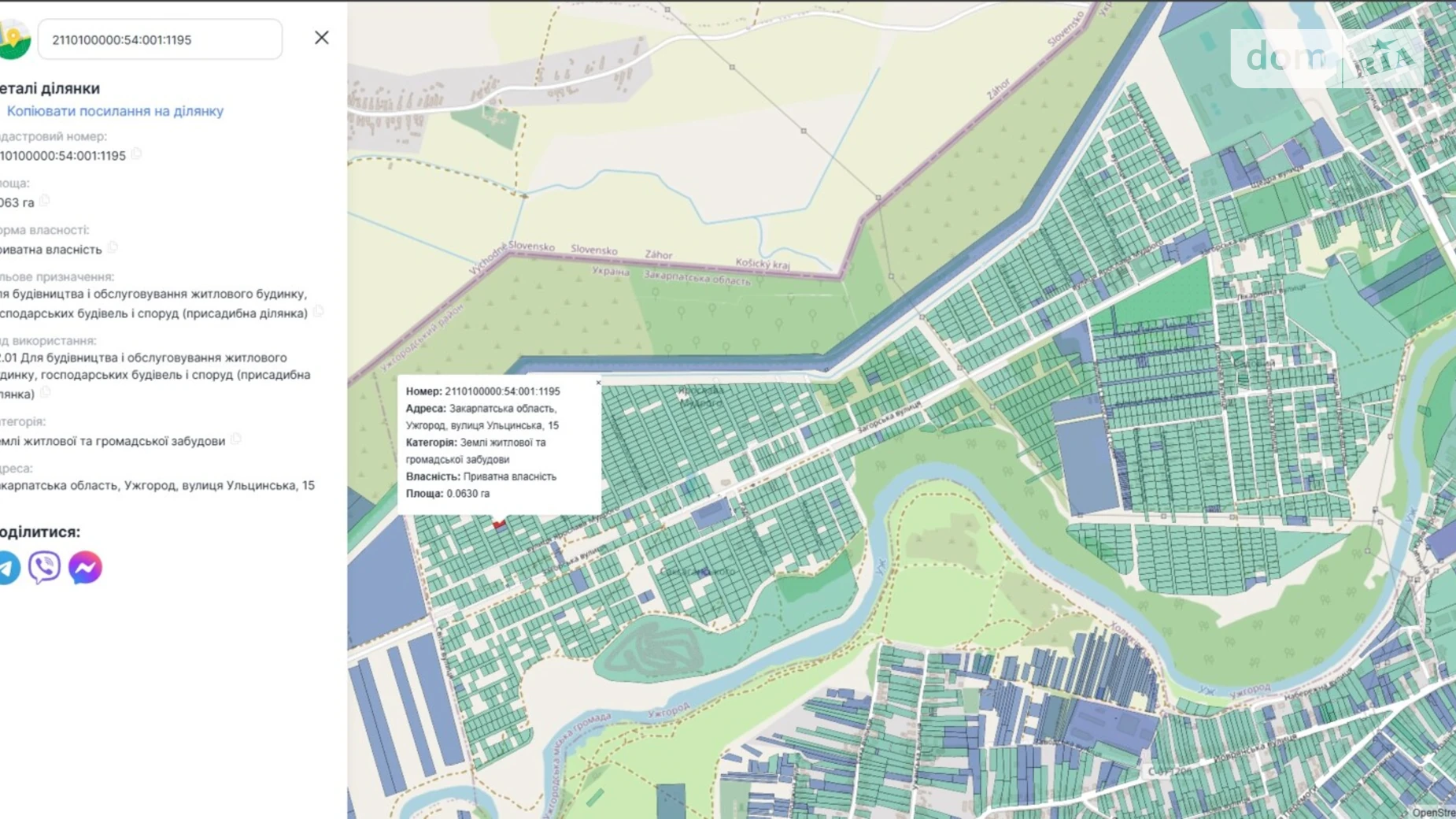The height and width of the screenshot is (819, 1456).
Task: Close the map info popup
Action: (598, 384)
